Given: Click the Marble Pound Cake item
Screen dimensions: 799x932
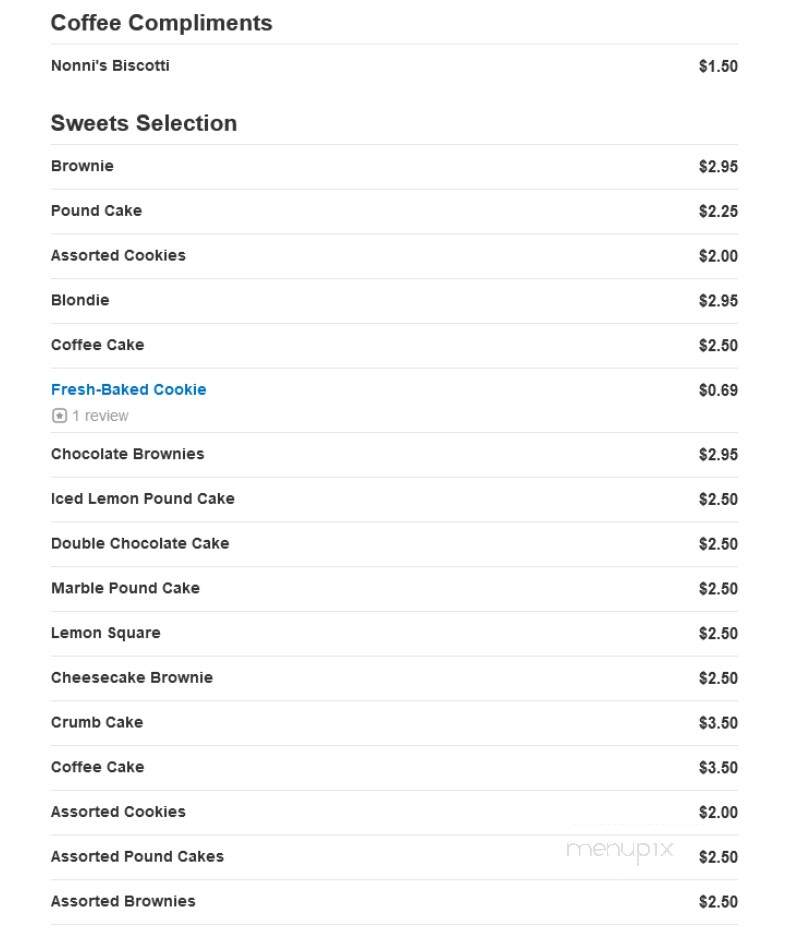Looking at the screenshot, I should coord(125,588).
